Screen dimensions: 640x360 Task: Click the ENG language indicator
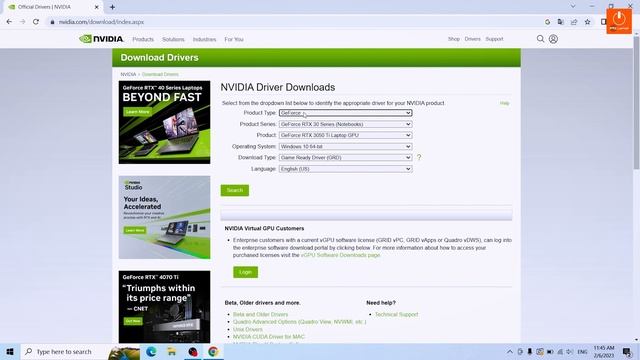click(x=582, y=351)
